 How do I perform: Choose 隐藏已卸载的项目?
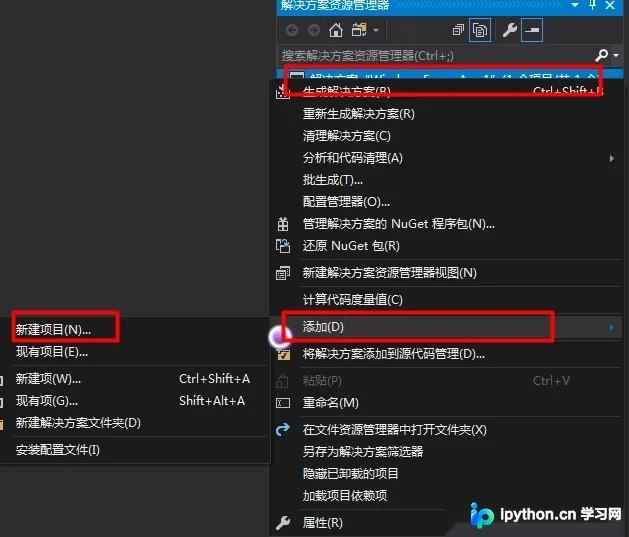[351, 474]
